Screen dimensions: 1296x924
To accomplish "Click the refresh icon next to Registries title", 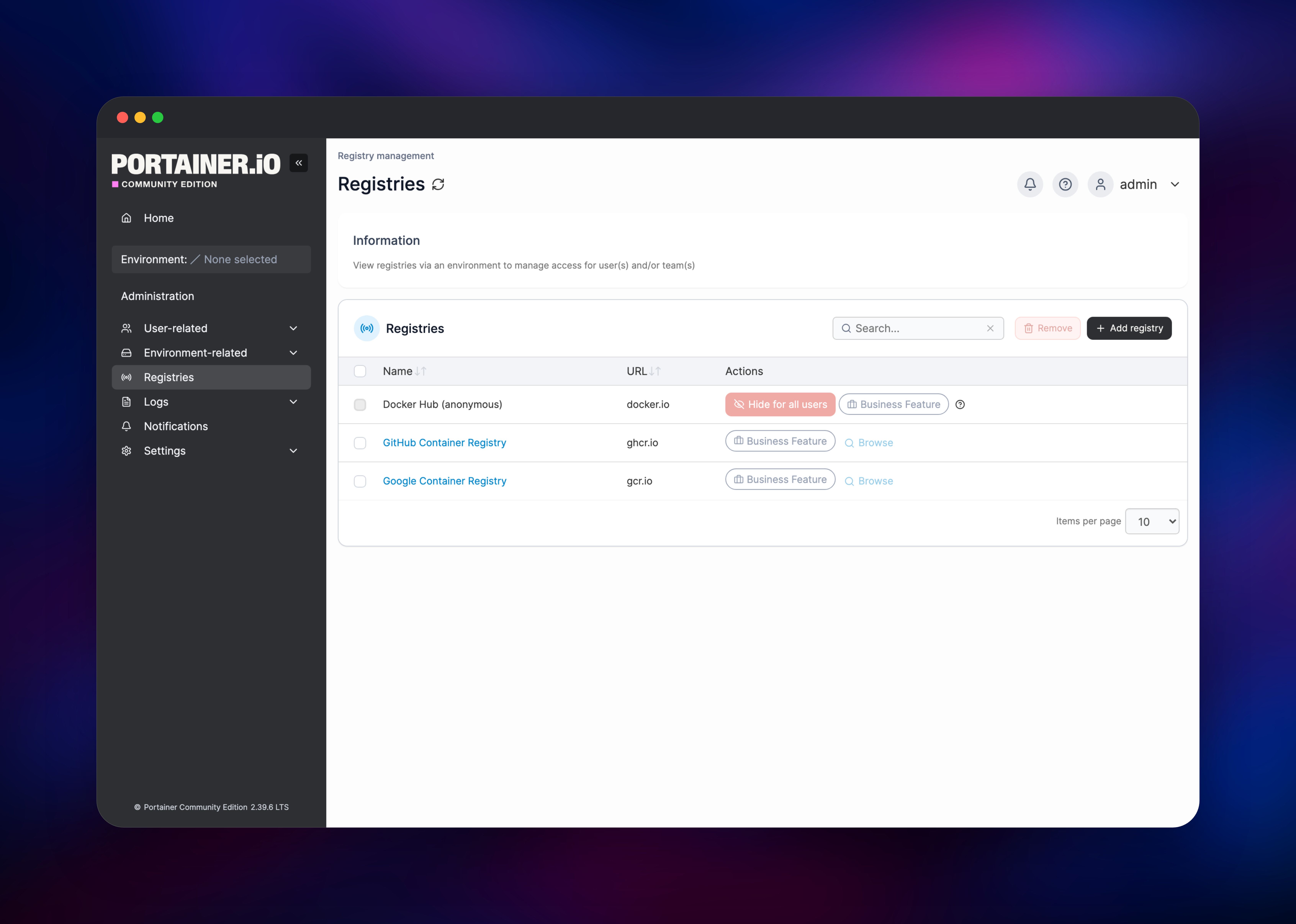I will pos(438,184).
